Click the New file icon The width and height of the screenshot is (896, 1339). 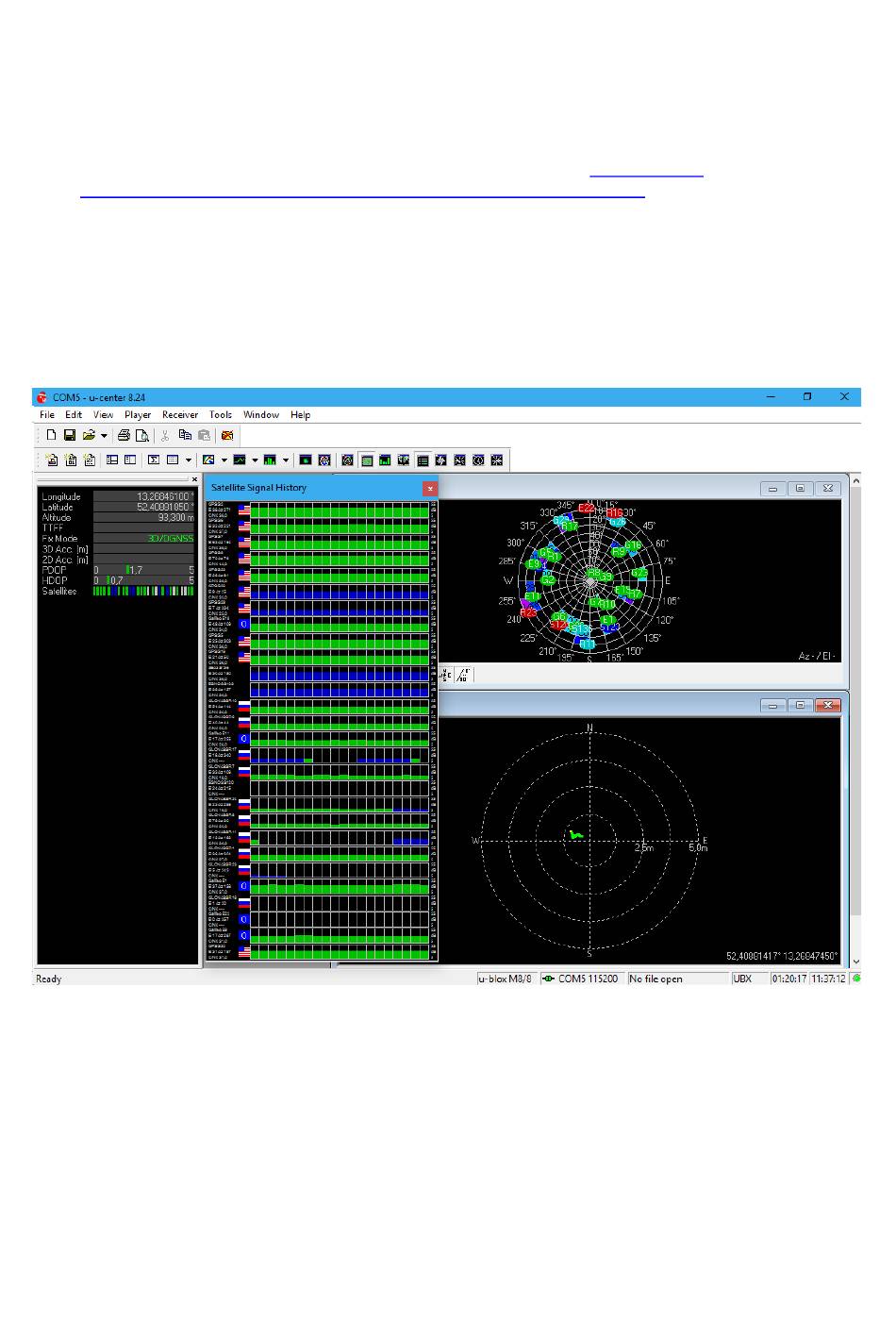[x=52, y=435]
